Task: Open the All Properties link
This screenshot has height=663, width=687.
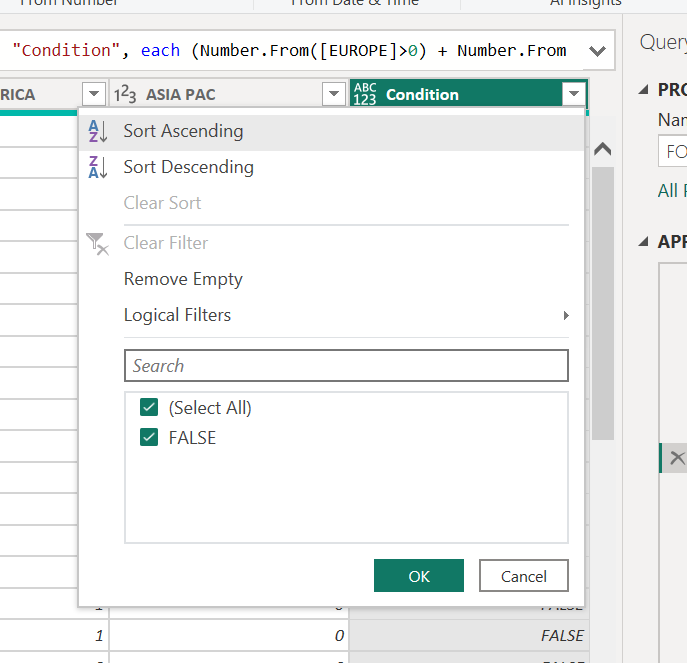Action: (x=672, y=191)
